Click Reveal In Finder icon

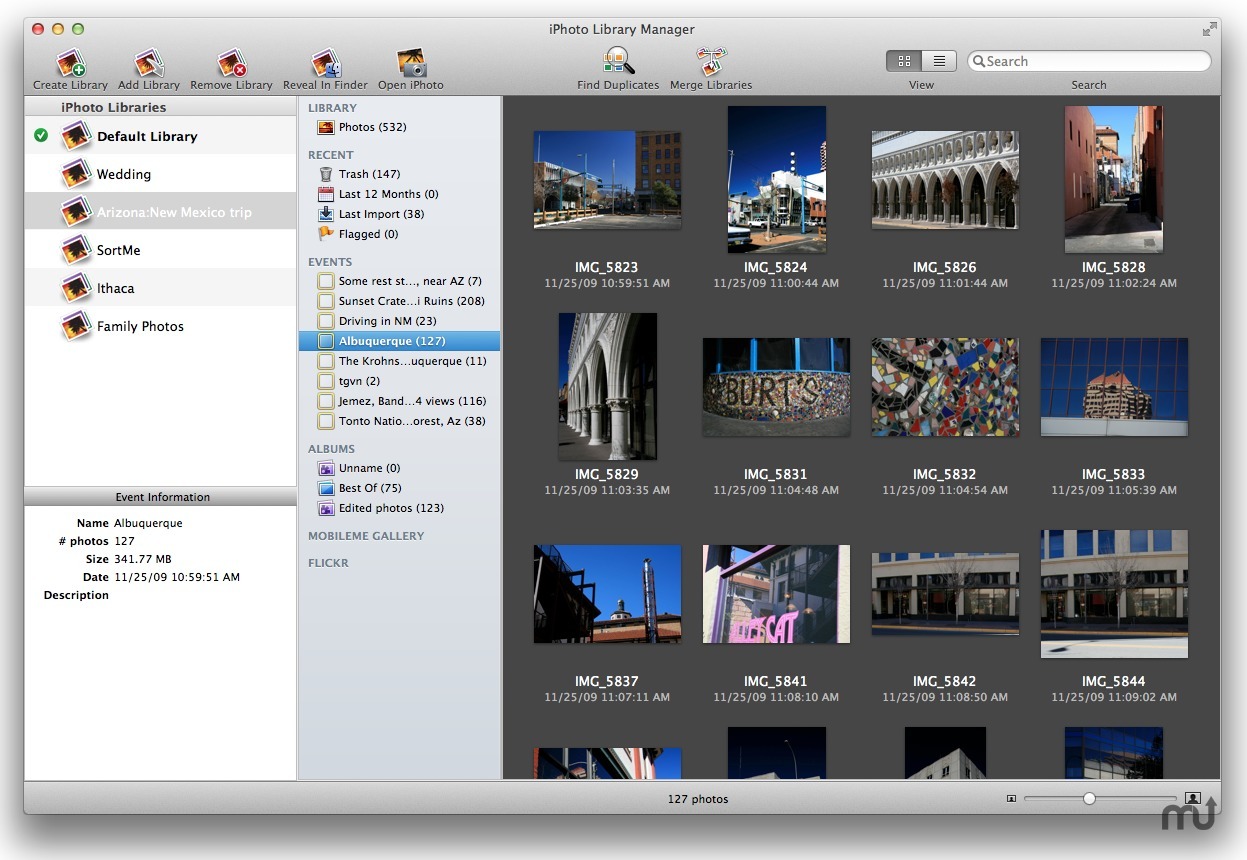pyautogui.click(x=325, y=64)
